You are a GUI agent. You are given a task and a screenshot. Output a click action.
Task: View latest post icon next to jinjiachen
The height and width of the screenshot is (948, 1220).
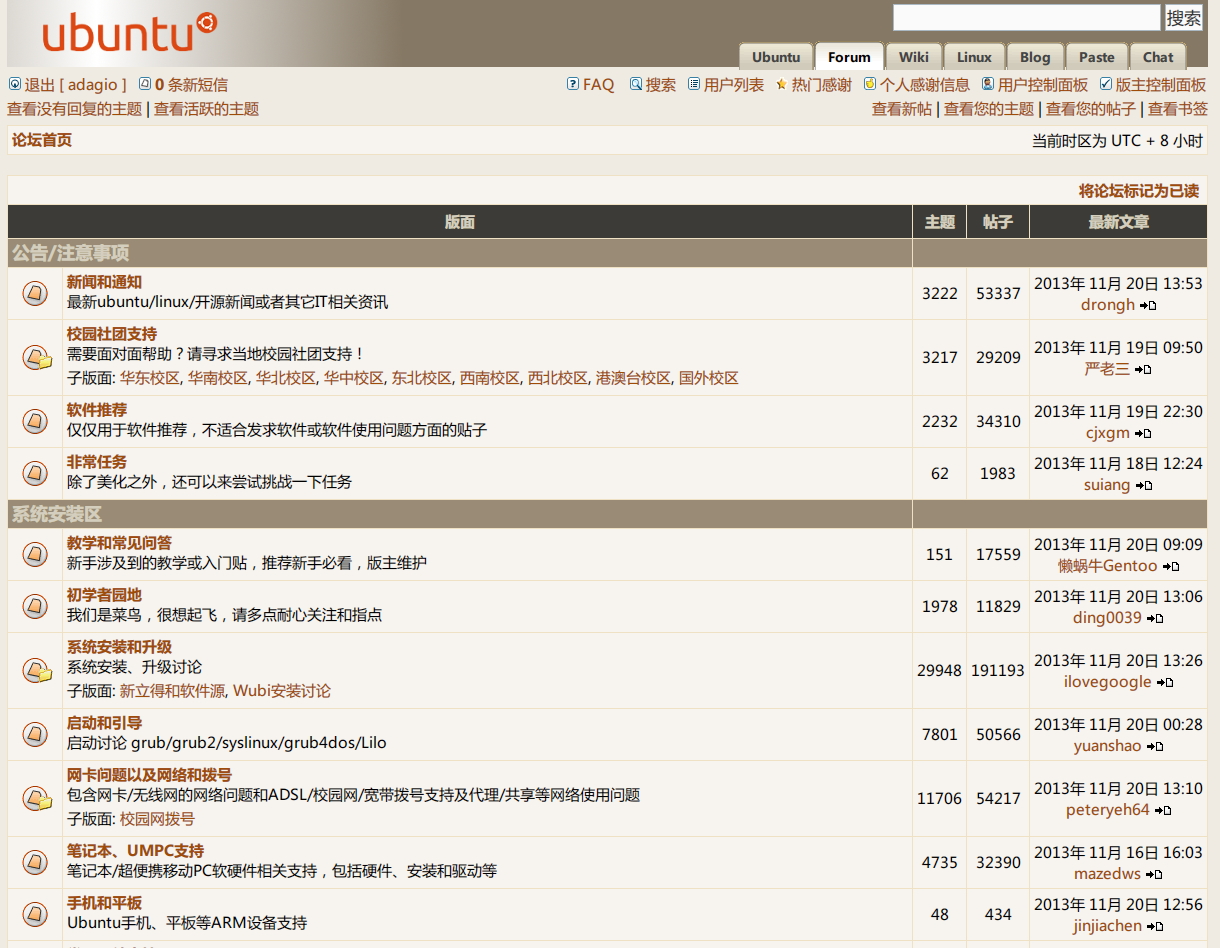click(x=1155, y=927)
